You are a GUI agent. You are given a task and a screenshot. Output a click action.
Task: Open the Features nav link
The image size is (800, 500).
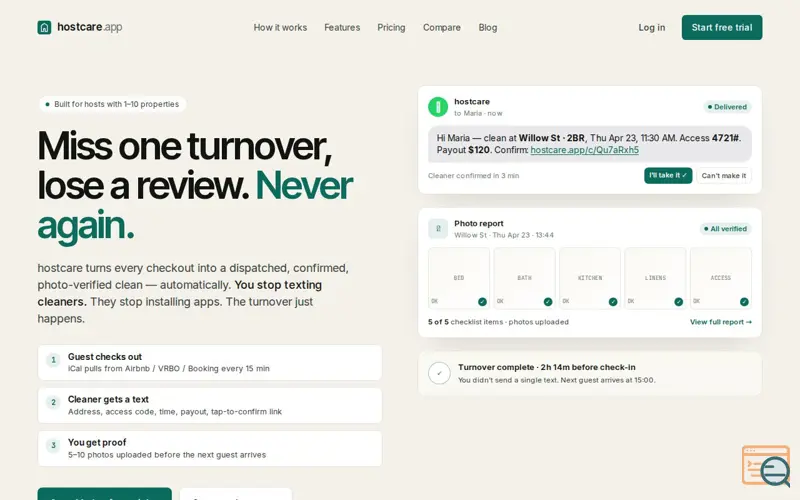coord(342,28)
